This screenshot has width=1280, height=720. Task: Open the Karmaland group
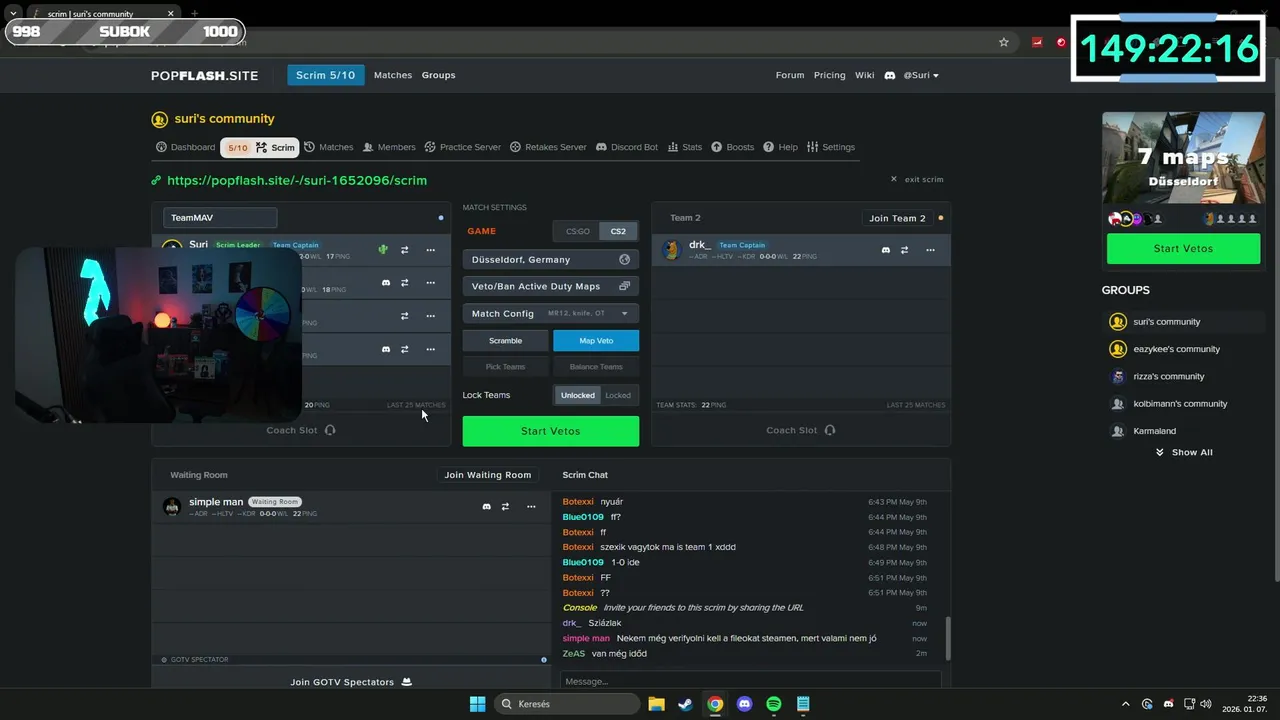coord(1154,431)
